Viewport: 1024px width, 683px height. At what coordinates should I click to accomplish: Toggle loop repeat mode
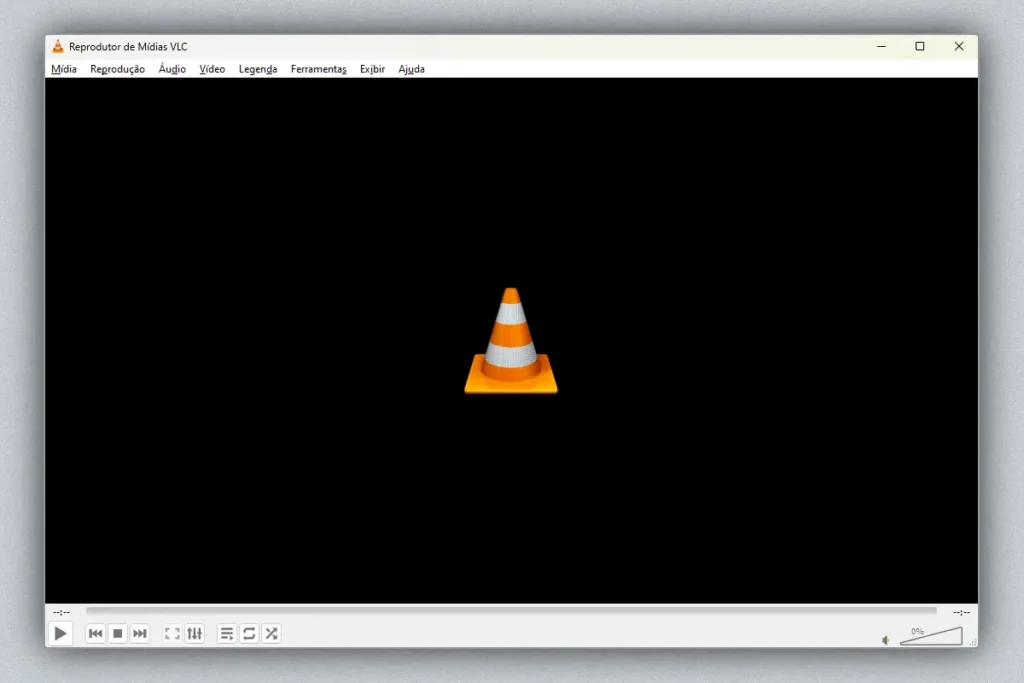point(249,633)
